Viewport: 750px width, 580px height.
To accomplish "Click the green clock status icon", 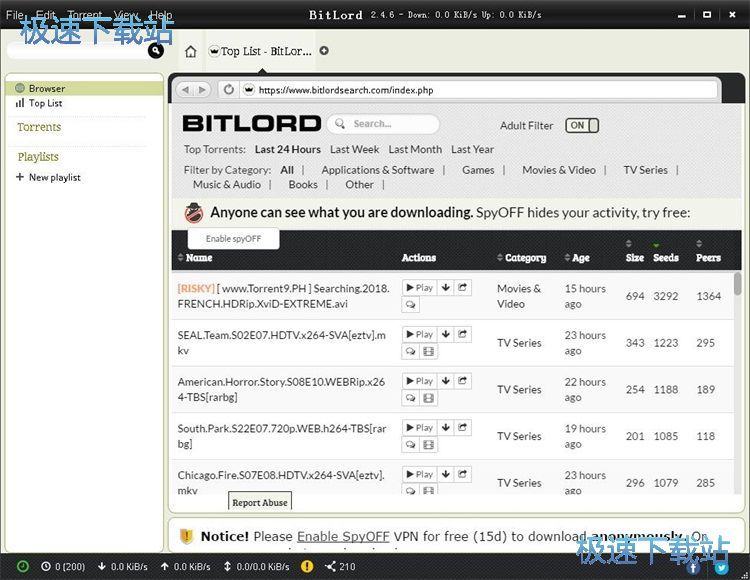I will click(x=22, y=567).
